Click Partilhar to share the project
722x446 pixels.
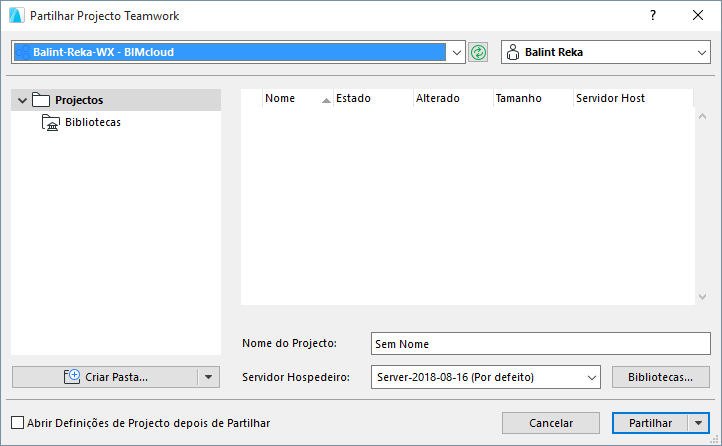click(650, 423)
